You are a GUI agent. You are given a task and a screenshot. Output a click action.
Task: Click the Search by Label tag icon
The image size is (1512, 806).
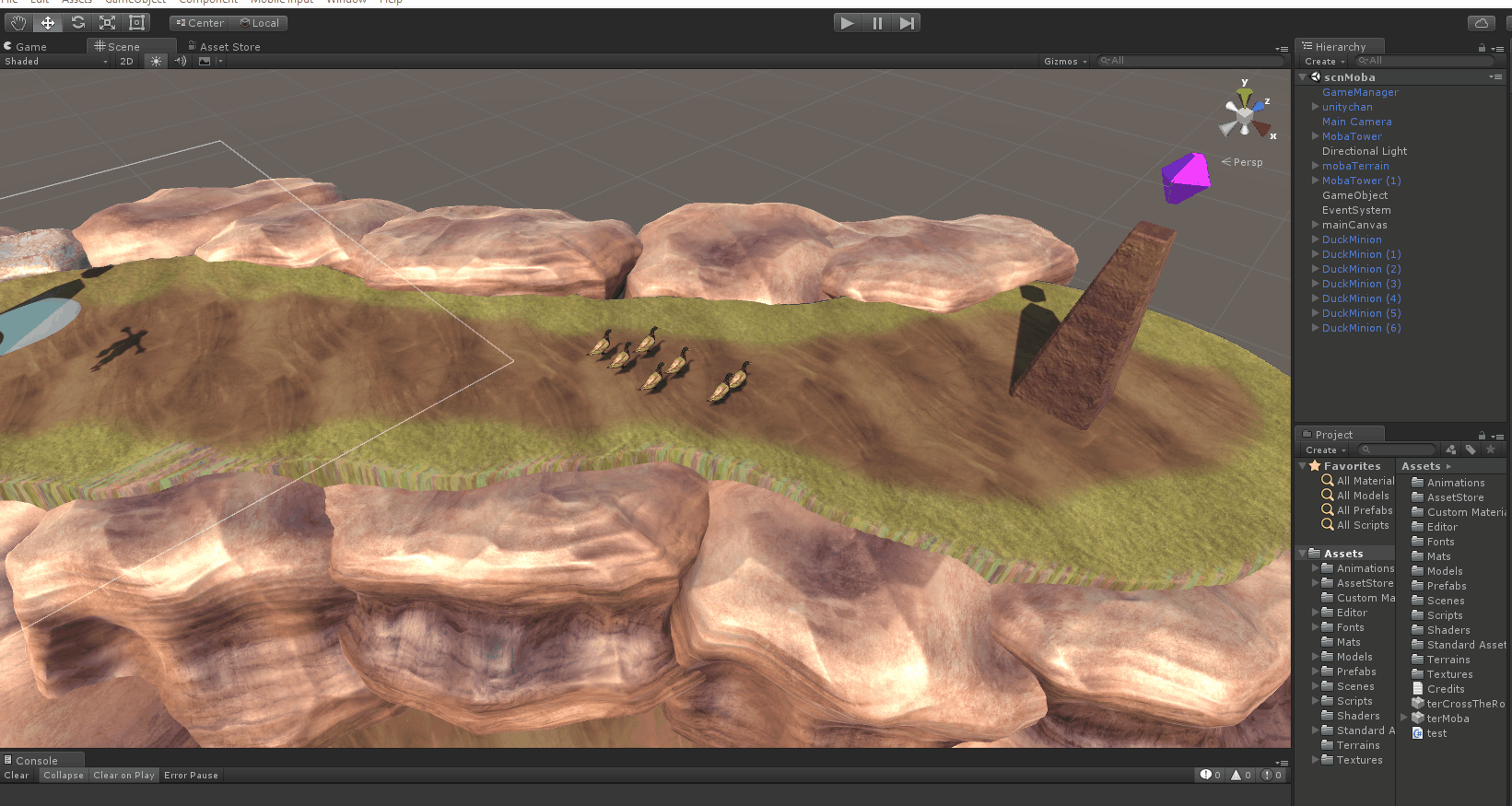[x=1471, y=450]
